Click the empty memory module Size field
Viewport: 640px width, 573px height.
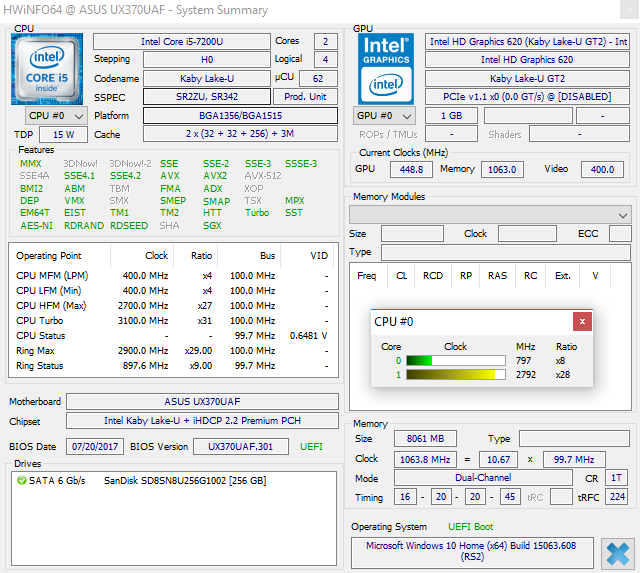tap(412, 234)
